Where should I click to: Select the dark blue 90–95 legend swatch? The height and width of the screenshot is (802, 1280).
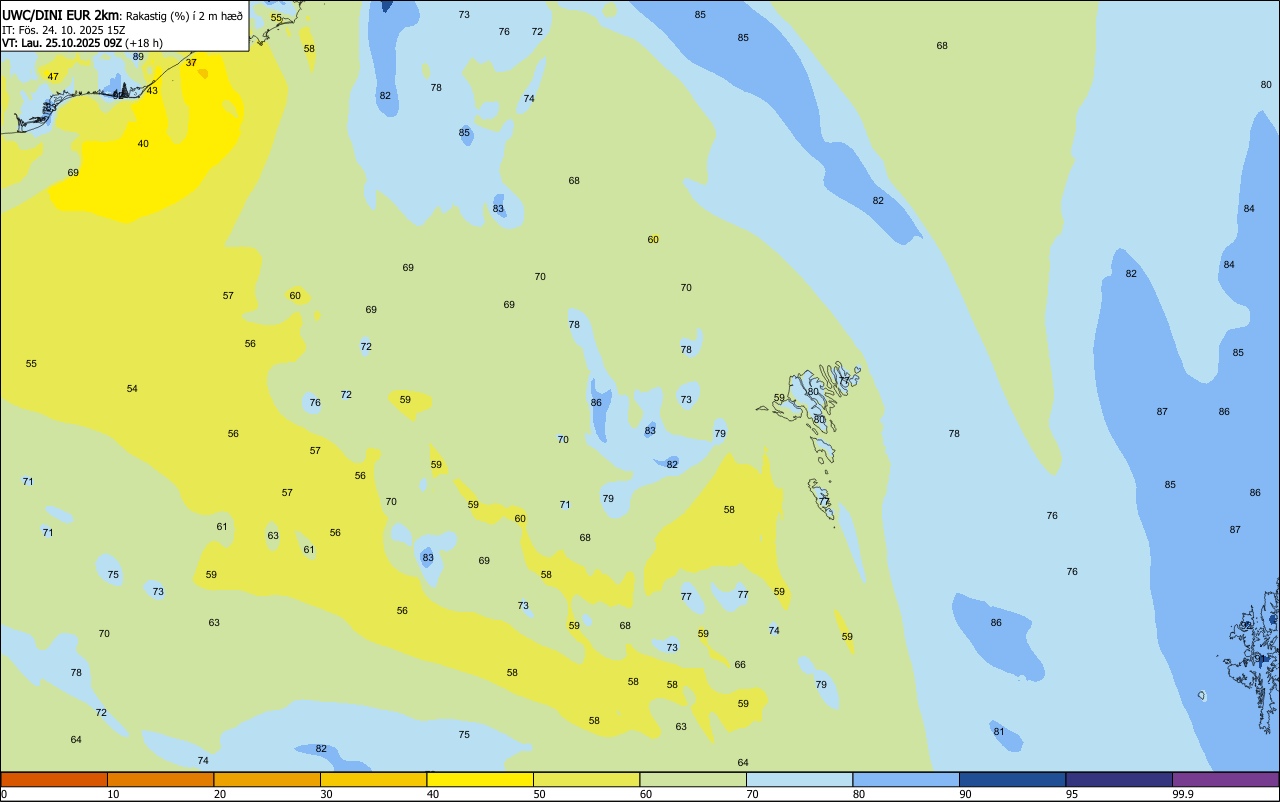[x=1012, y=779]
